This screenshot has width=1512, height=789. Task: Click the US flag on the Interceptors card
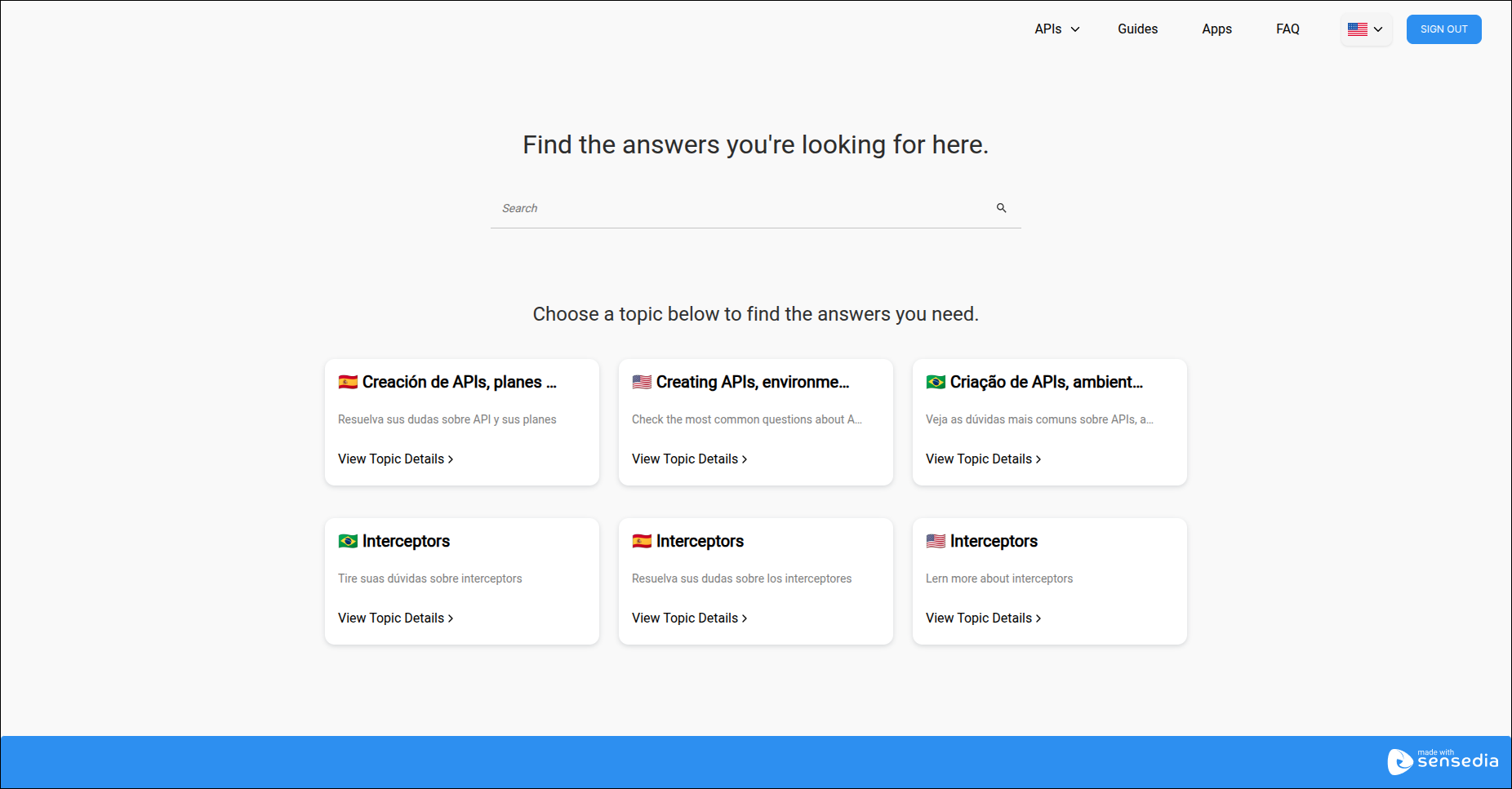[x=936, y=540]
